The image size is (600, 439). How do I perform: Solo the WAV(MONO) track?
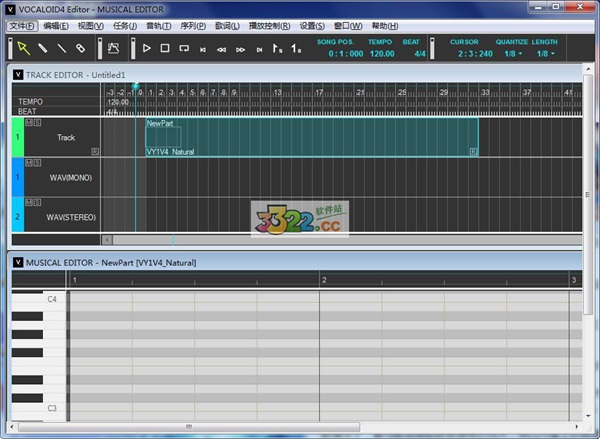coord(37,162)
